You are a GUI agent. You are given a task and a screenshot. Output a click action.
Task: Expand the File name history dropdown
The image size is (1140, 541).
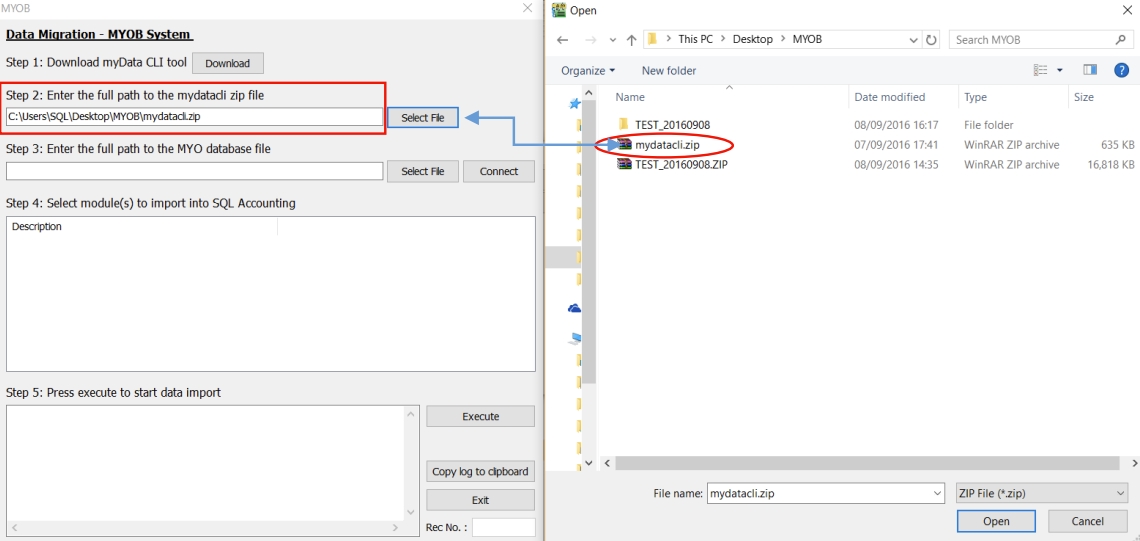click(x=936, y=493)
